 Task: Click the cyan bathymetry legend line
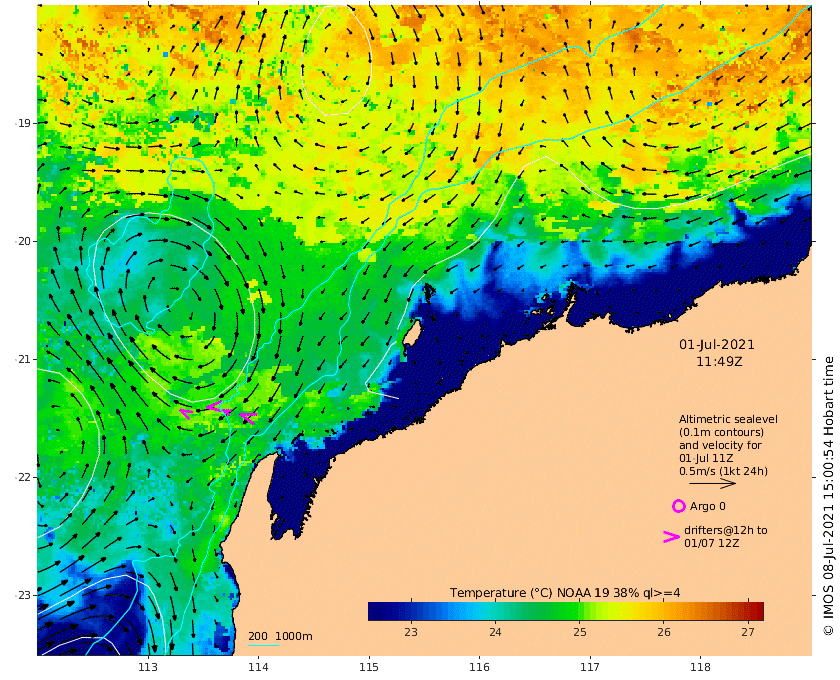(x=264, y=645)
